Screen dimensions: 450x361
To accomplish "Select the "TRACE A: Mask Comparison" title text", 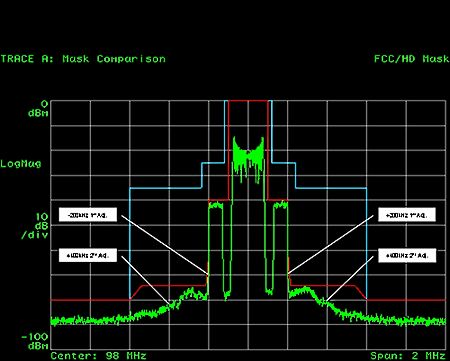I will (x=83, y=59).
